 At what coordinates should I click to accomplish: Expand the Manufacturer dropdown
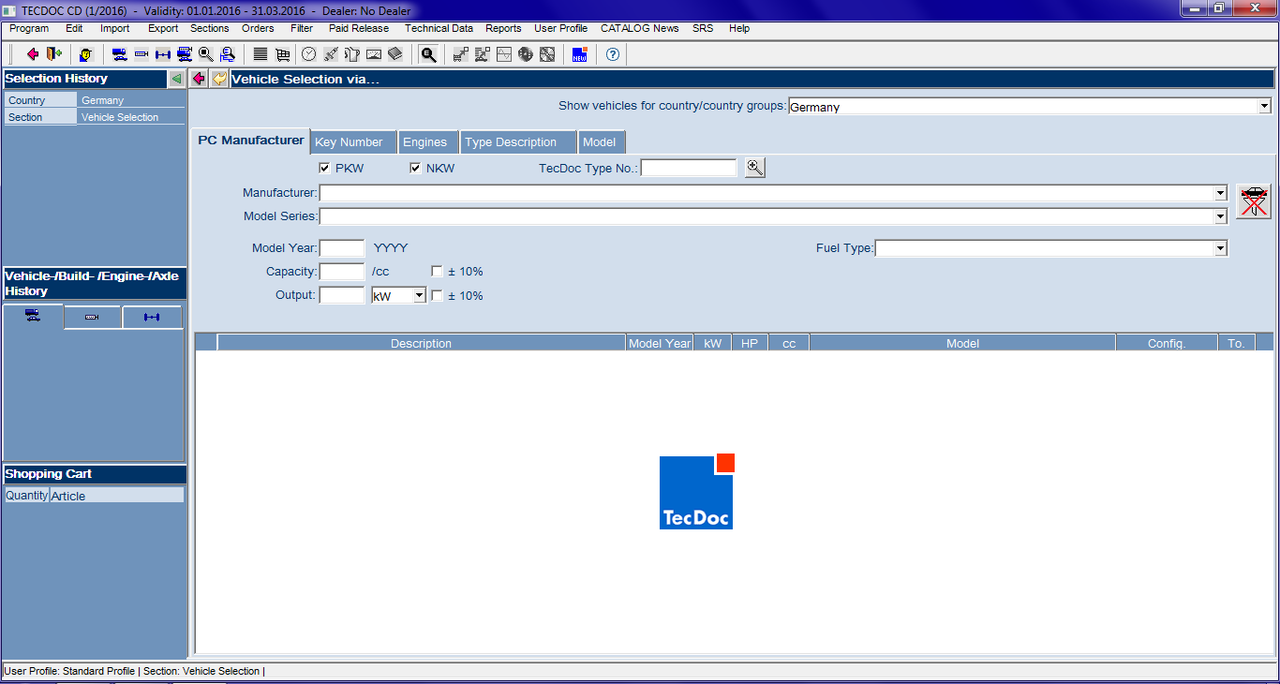1220,193
